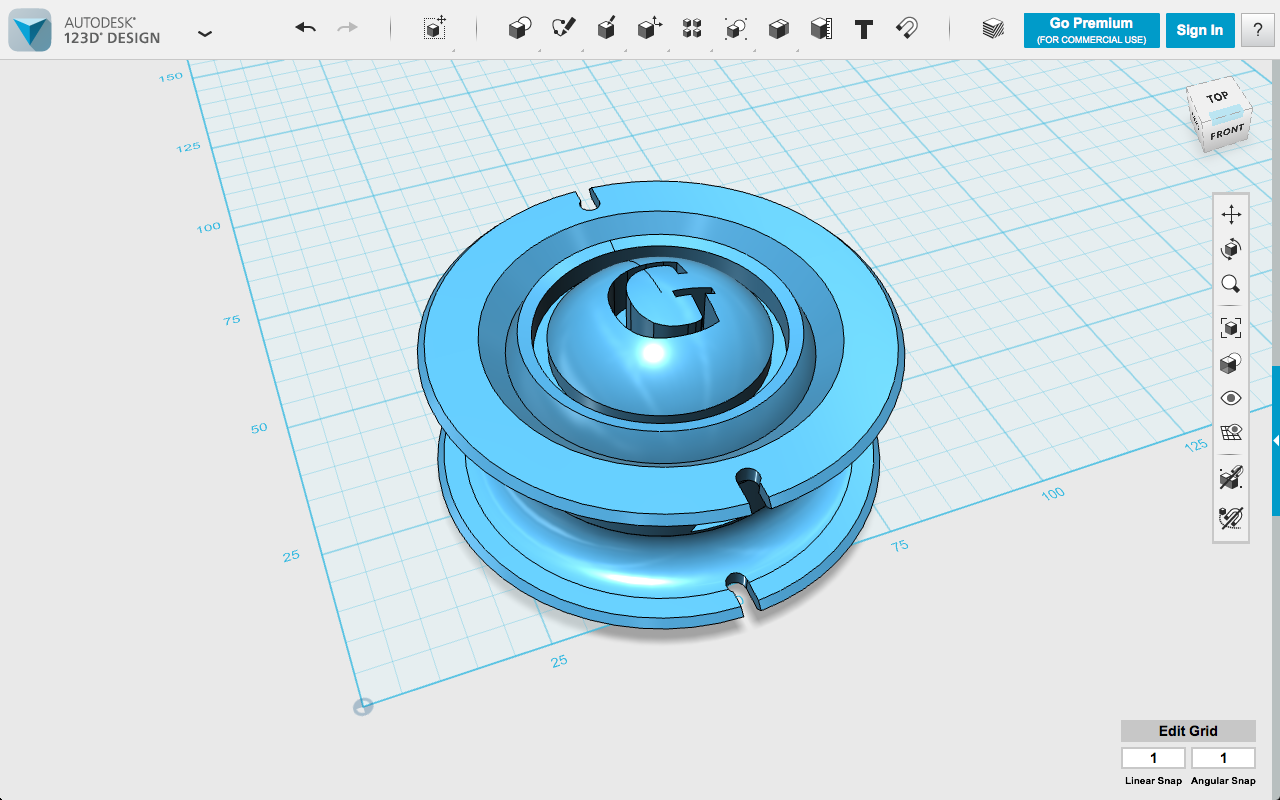1280x800 pixels.
Task: Select the Sketch tool
Action: pos(564,29)
